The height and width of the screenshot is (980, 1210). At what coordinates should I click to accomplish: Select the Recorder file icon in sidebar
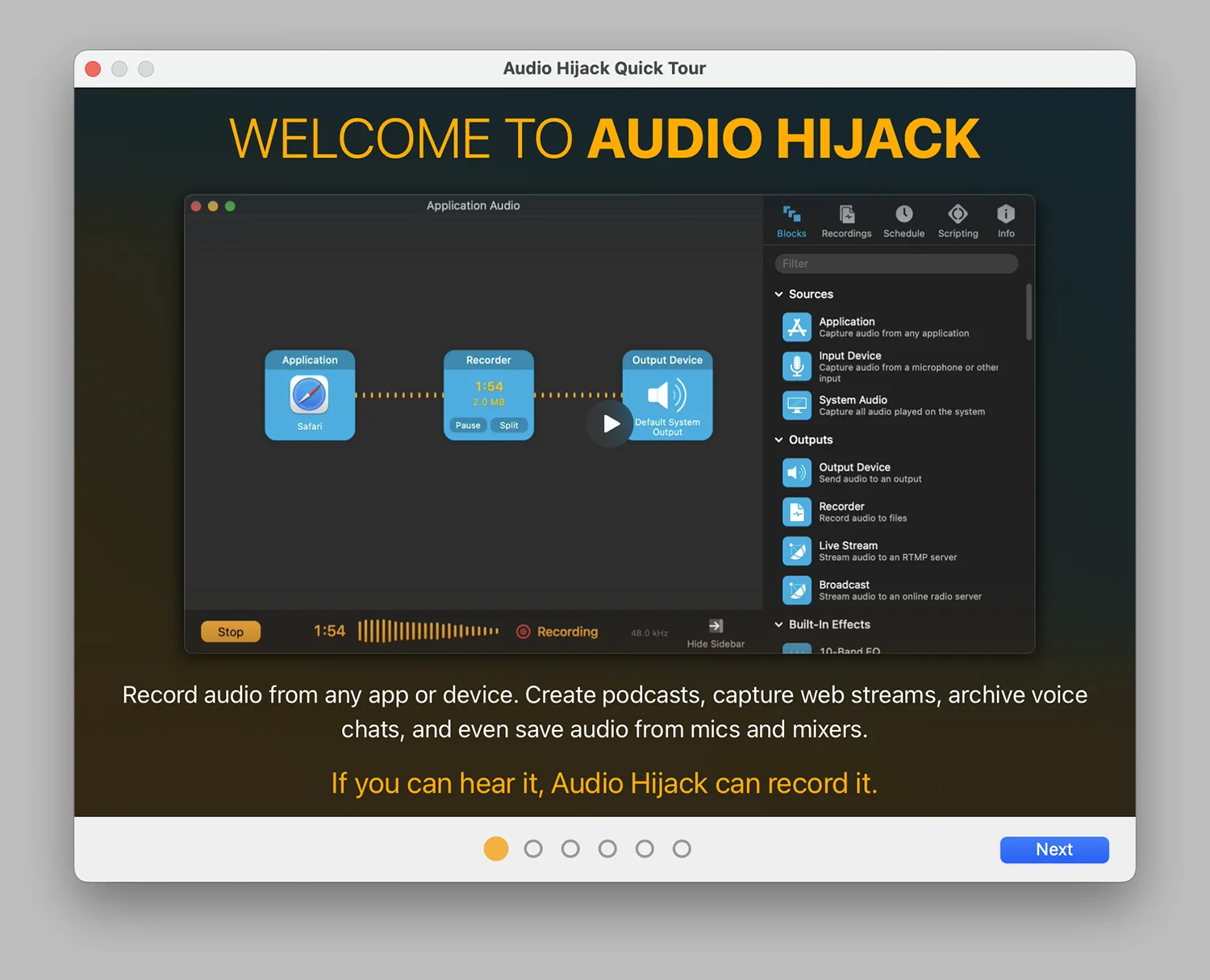(x=797, y=511)
